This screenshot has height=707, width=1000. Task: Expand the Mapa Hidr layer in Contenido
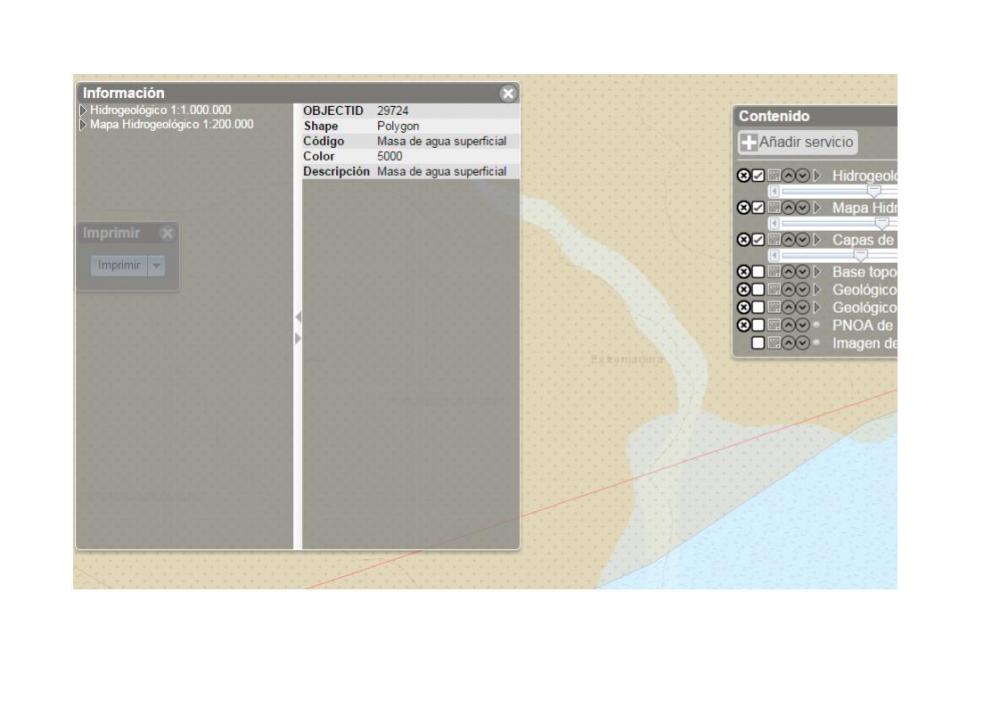tap(817, 208)
